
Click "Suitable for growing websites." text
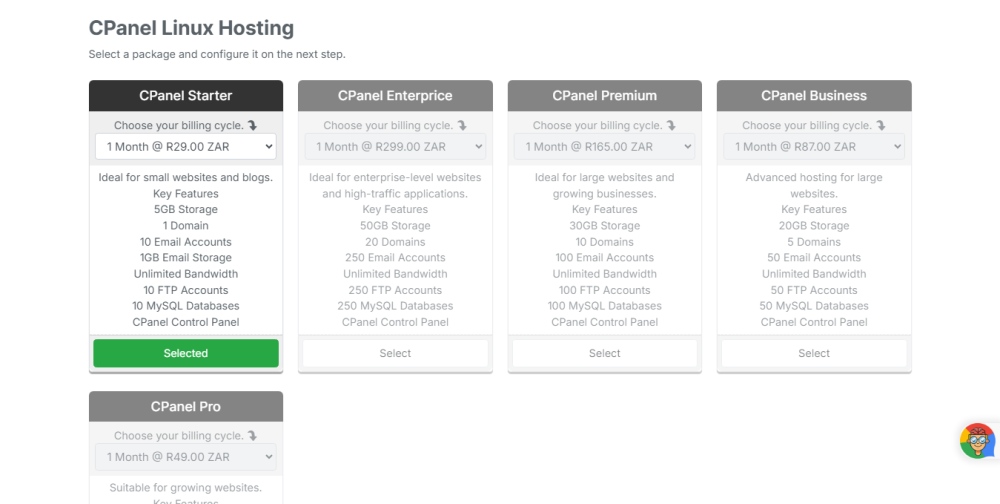point(186,488)
